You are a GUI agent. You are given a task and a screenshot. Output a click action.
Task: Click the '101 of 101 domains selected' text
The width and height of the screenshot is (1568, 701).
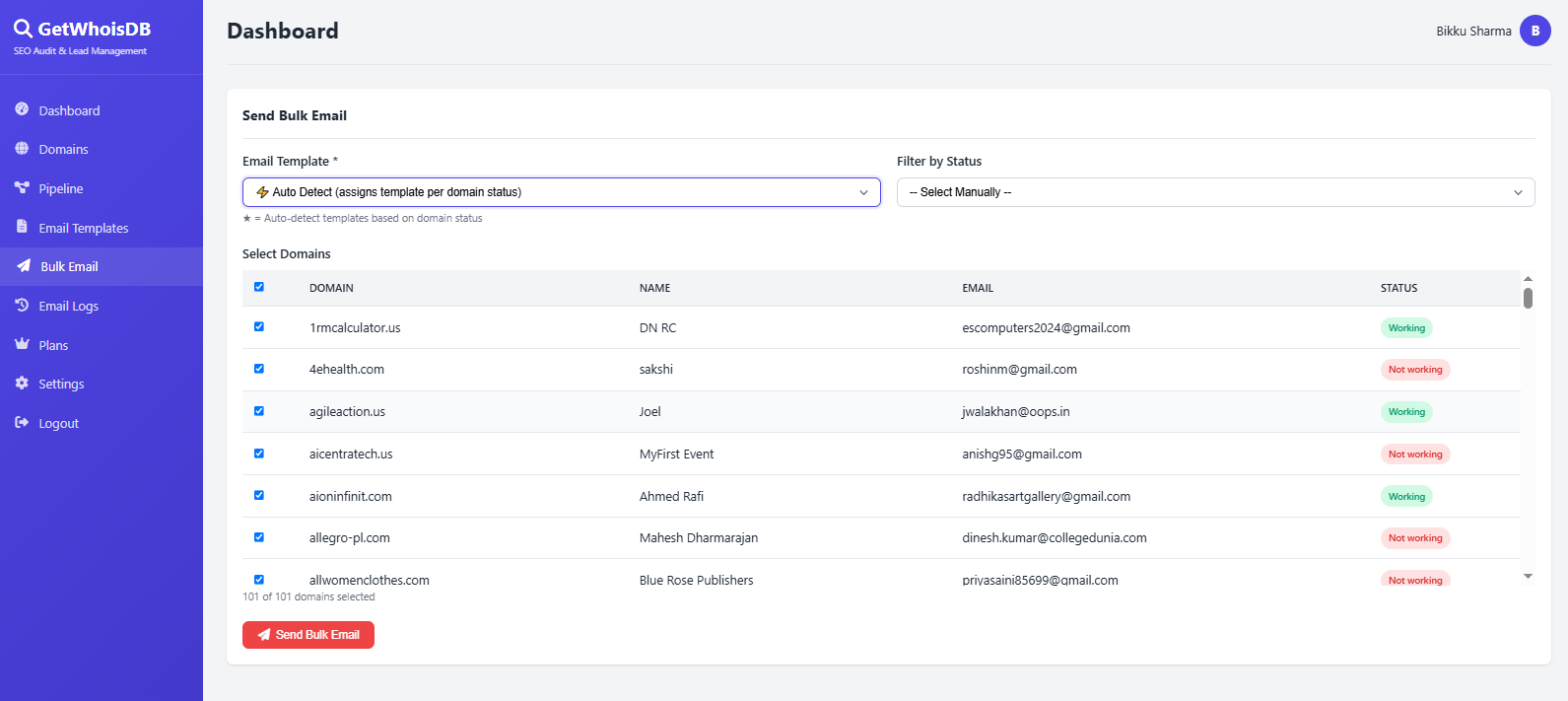[308, 596]
